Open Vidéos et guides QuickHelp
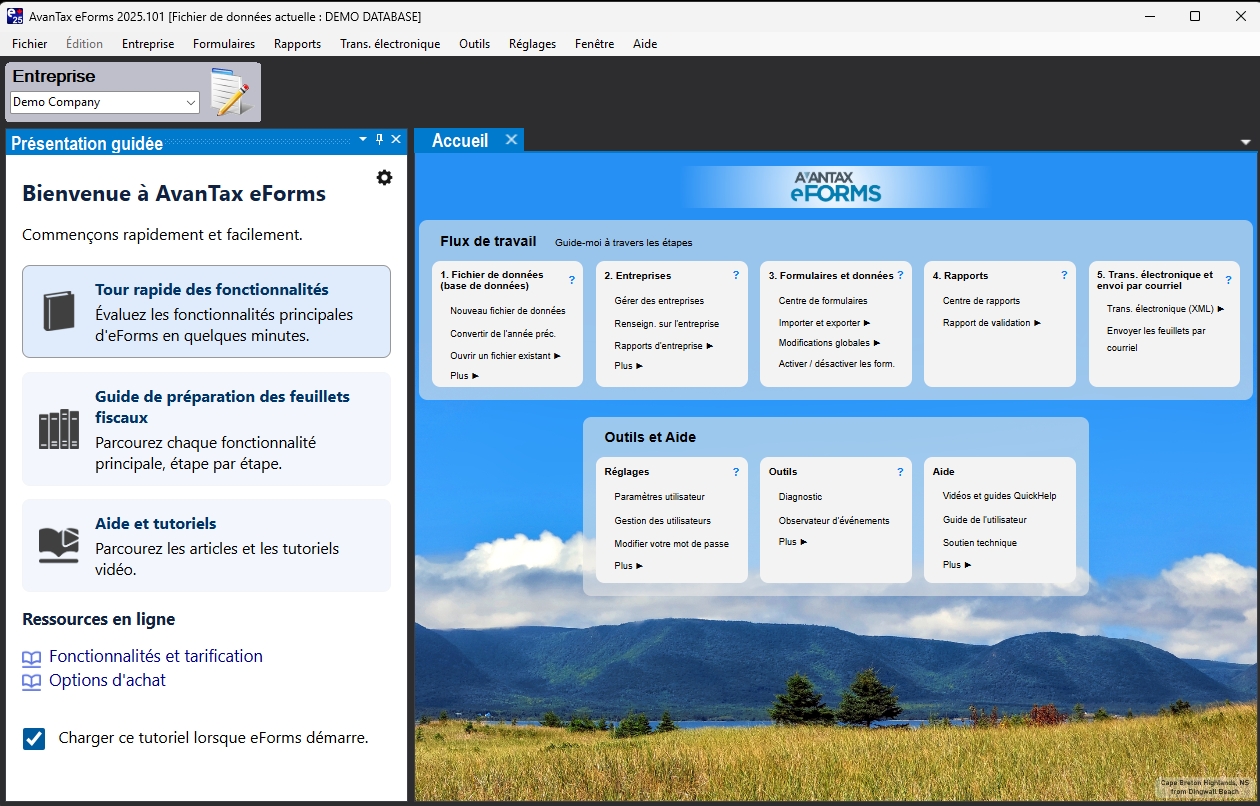This screenshot has width=1260, height=806. (1000, 496)
